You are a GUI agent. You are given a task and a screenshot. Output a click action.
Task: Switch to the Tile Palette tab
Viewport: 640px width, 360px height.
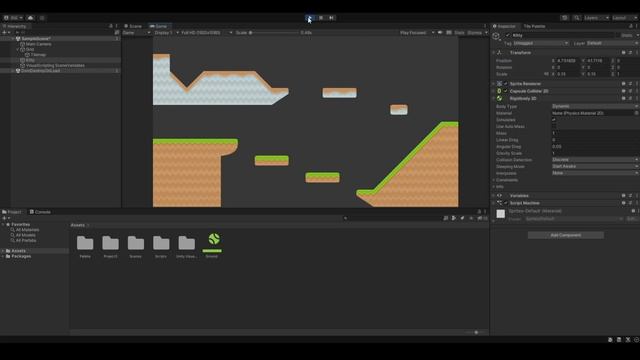click(x=534, y=26)
